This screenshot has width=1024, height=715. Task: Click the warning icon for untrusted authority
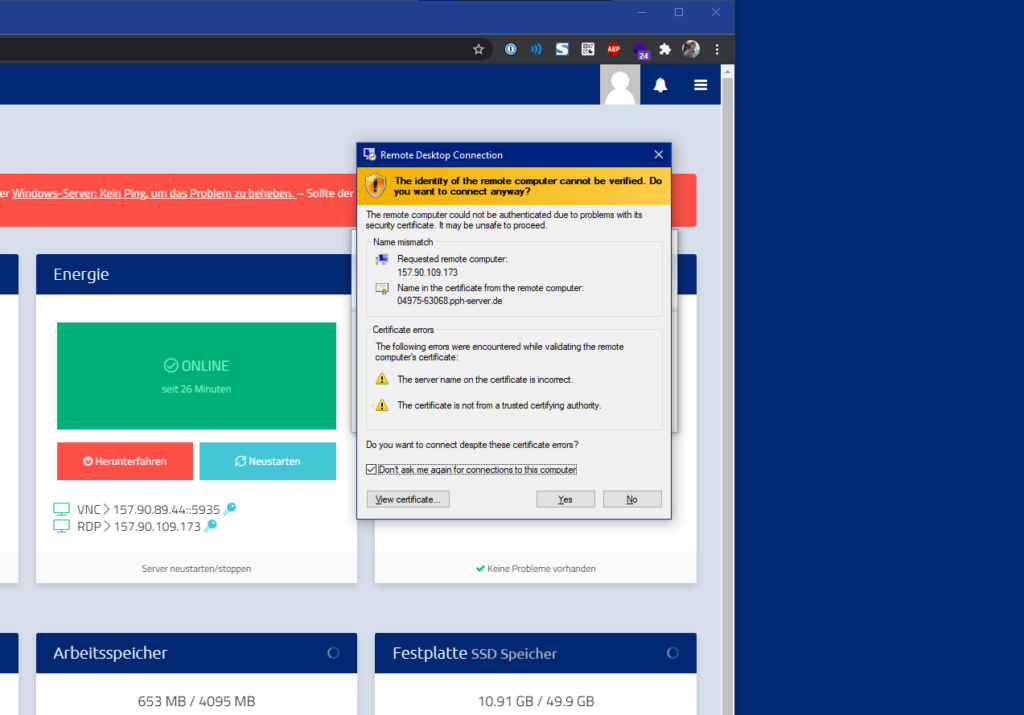[x=382, y=405]
